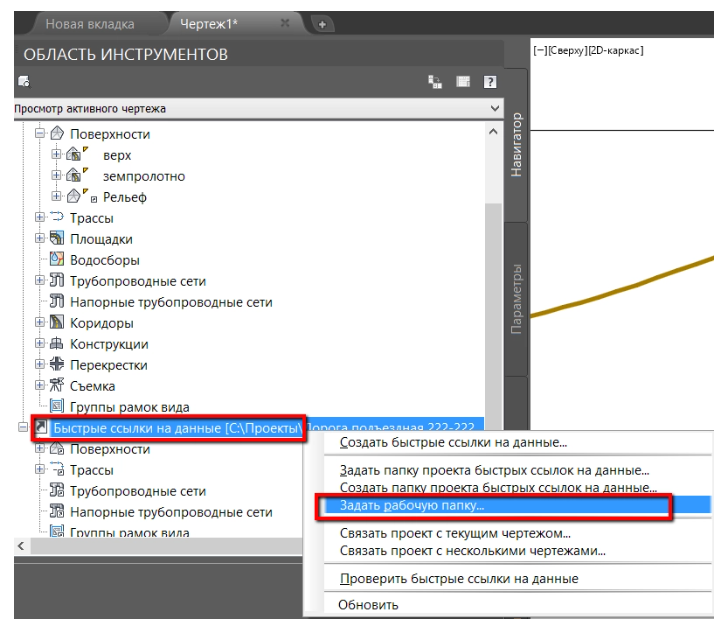Screen dimensions: 723x622
Task: Click the Водосборы catchment icon
Action: pyautogui.click(x=56, y=260)
